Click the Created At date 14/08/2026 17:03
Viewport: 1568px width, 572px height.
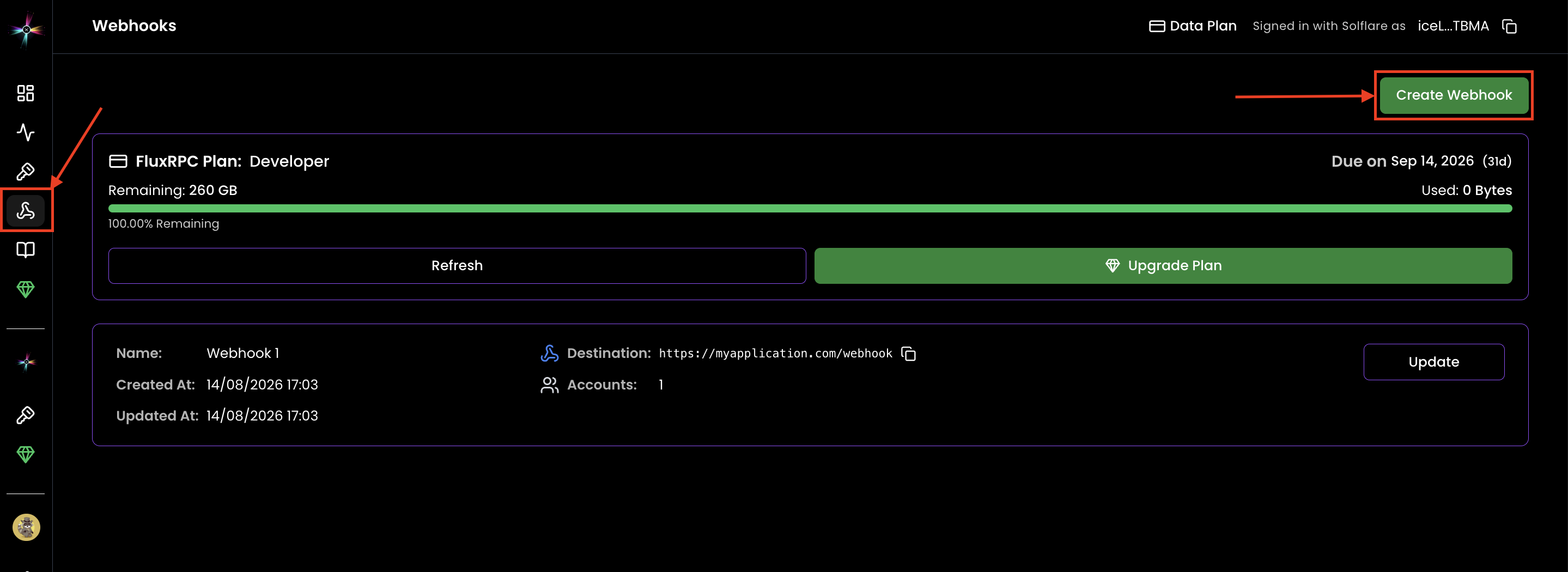click(x=262, y=385)
